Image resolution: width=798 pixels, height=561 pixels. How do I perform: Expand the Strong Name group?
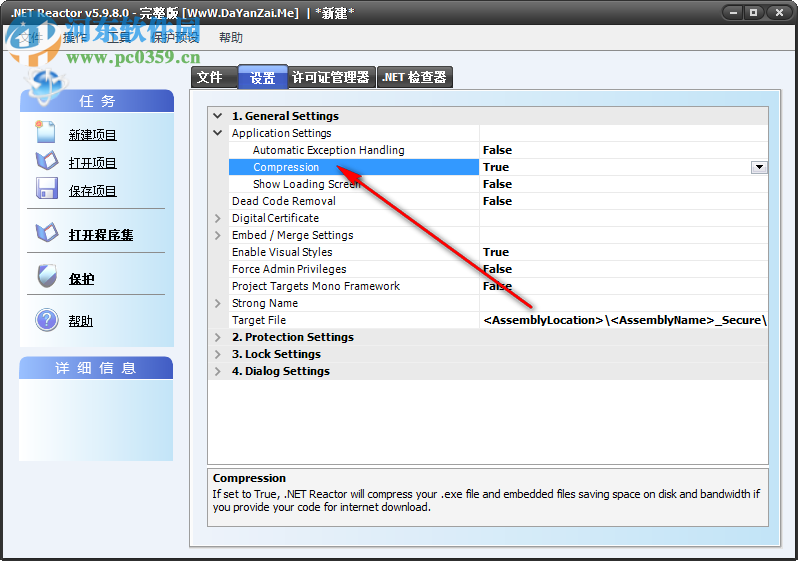point(218,303)
